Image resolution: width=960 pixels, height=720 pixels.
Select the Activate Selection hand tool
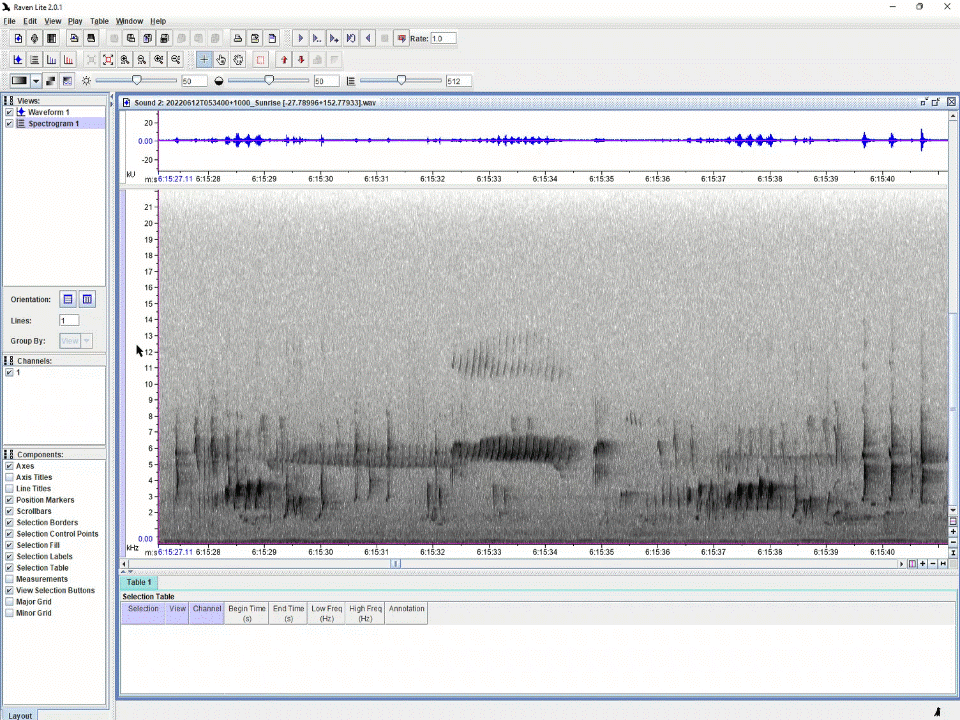(x=221, y=60)
